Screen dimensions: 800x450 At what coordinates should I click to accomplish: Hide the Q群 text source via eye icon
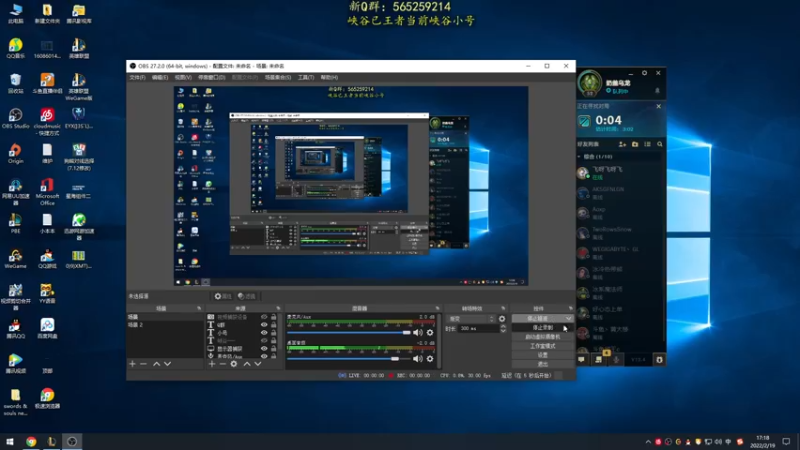click(264, 324)
